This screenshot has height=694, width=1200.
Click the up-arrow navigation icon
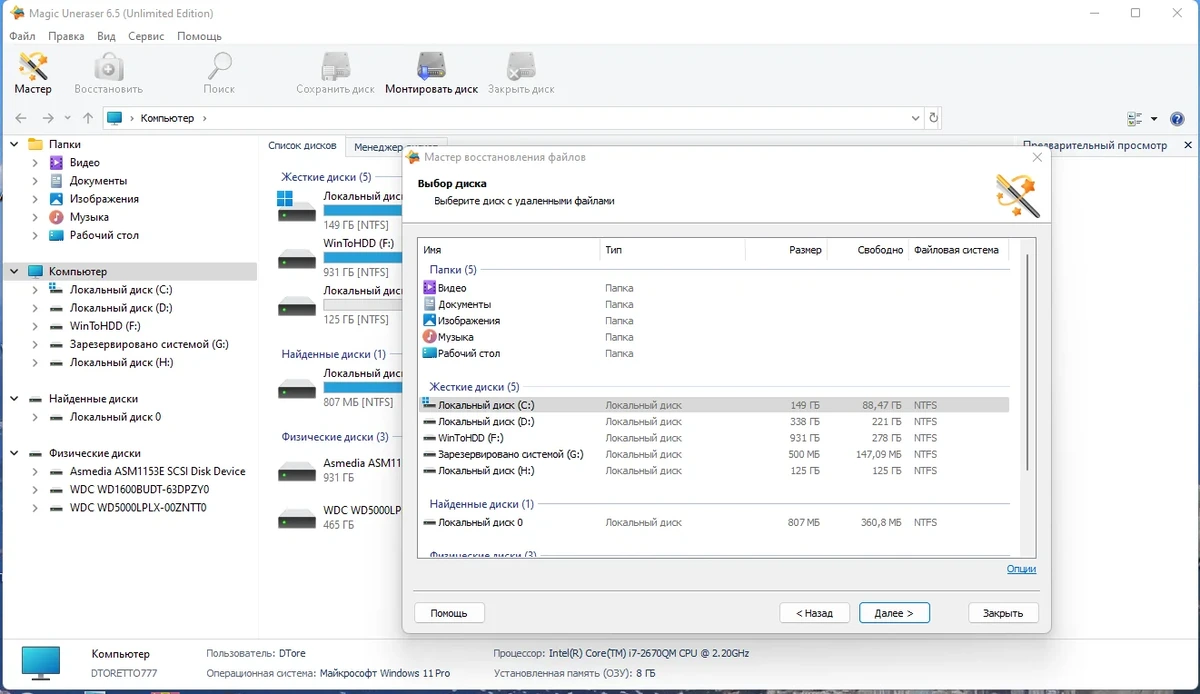tap(88, 118)
